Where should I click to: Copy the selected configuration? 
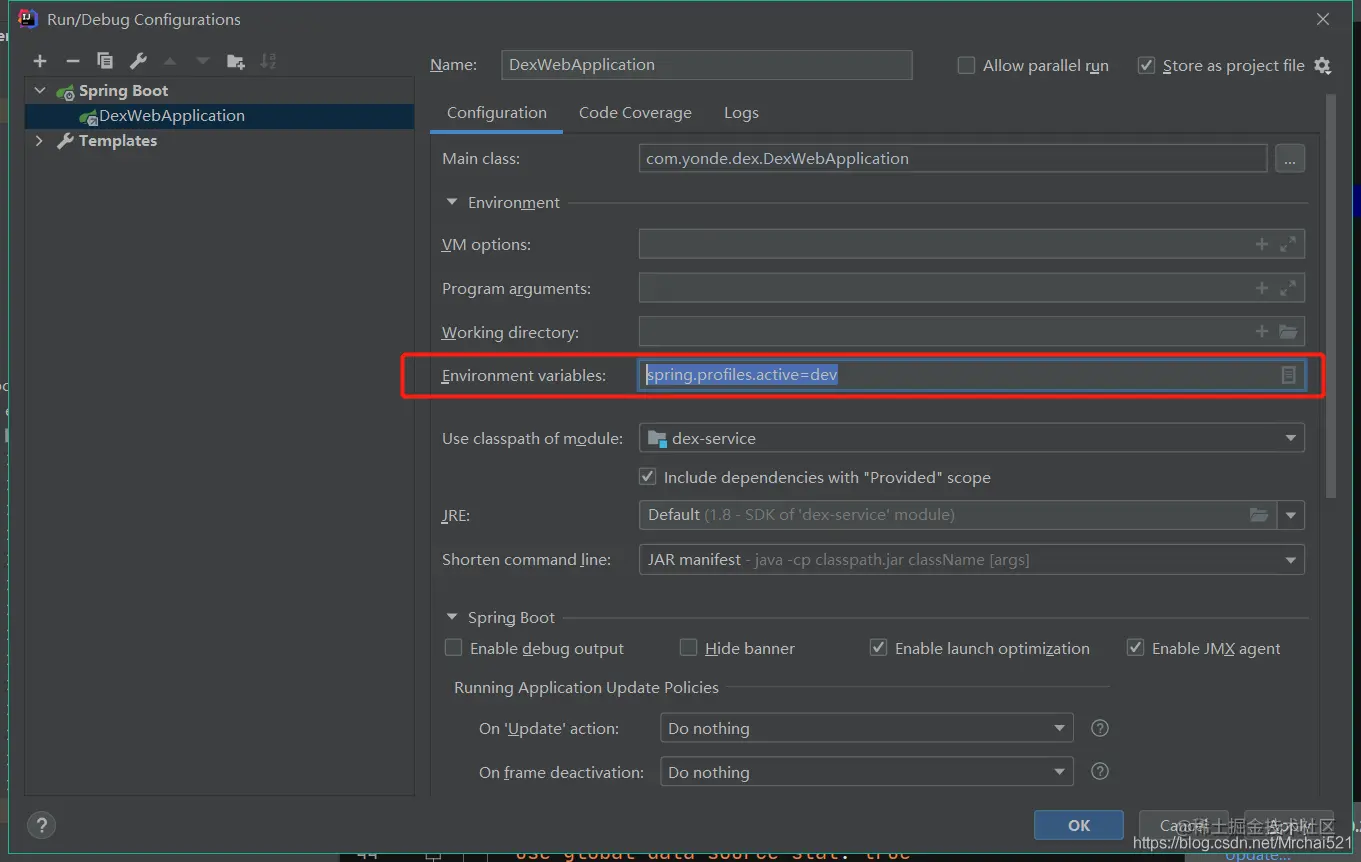tap(105, 61)
